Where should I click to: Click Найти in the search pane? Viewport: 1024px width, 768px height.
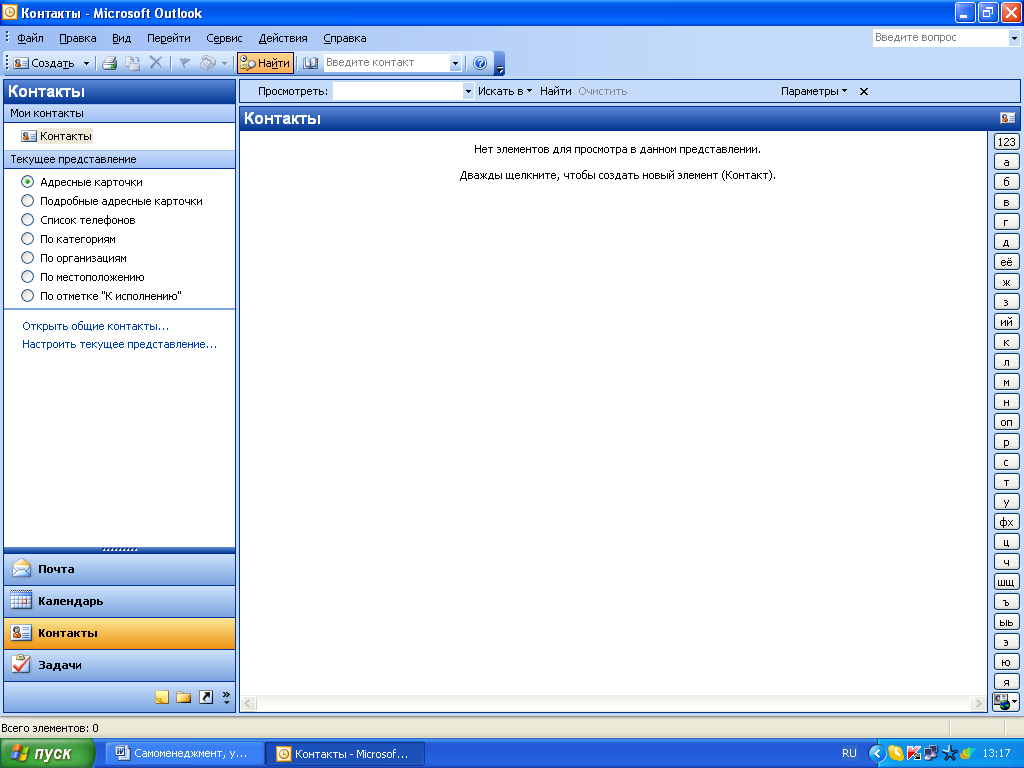coord(556,91)
